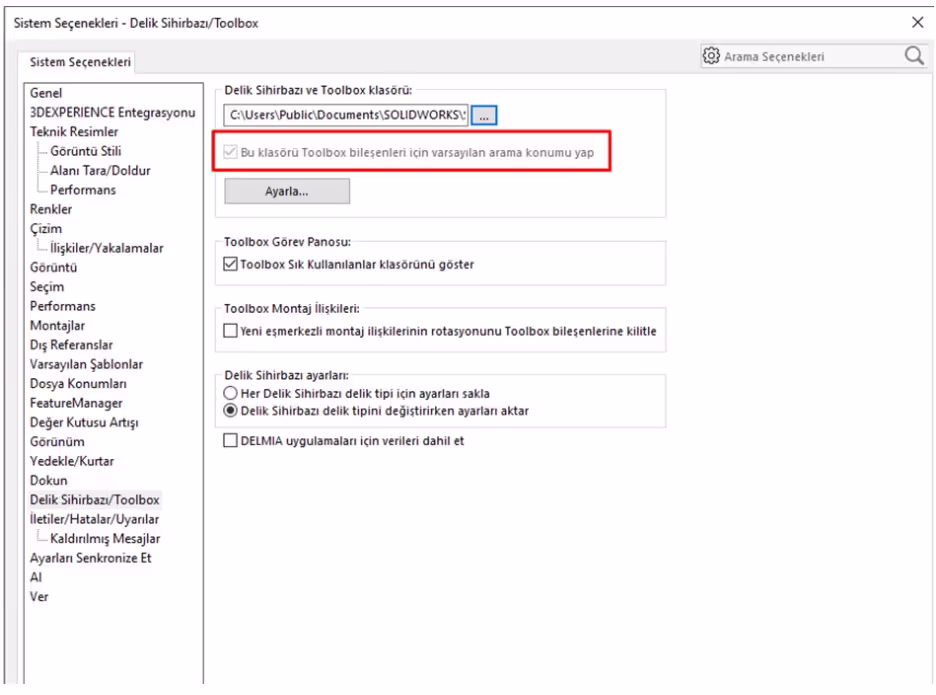Open Dokun category

click(48, 481)
